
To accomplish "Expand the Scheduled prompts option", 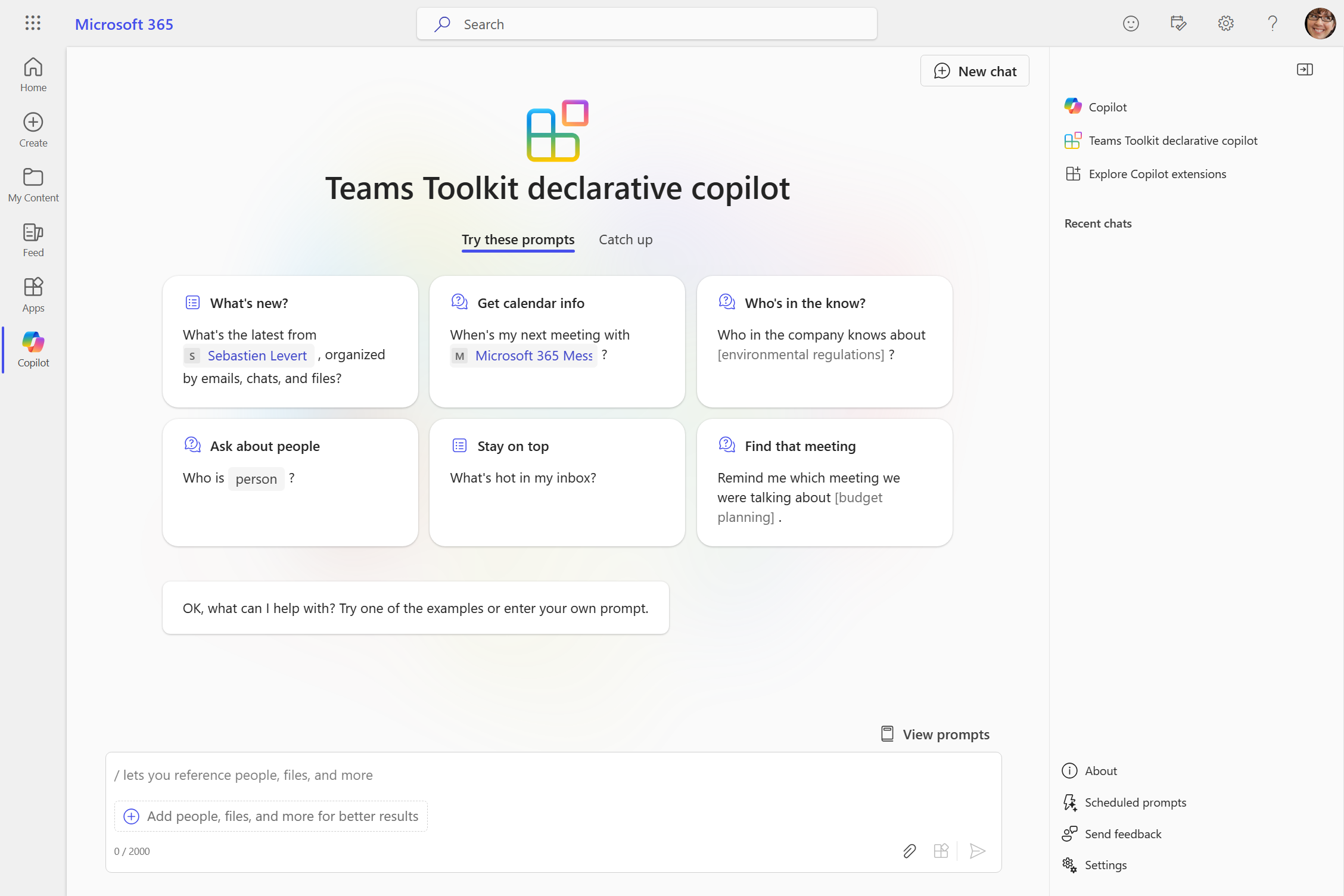I will click(1136, 802).
